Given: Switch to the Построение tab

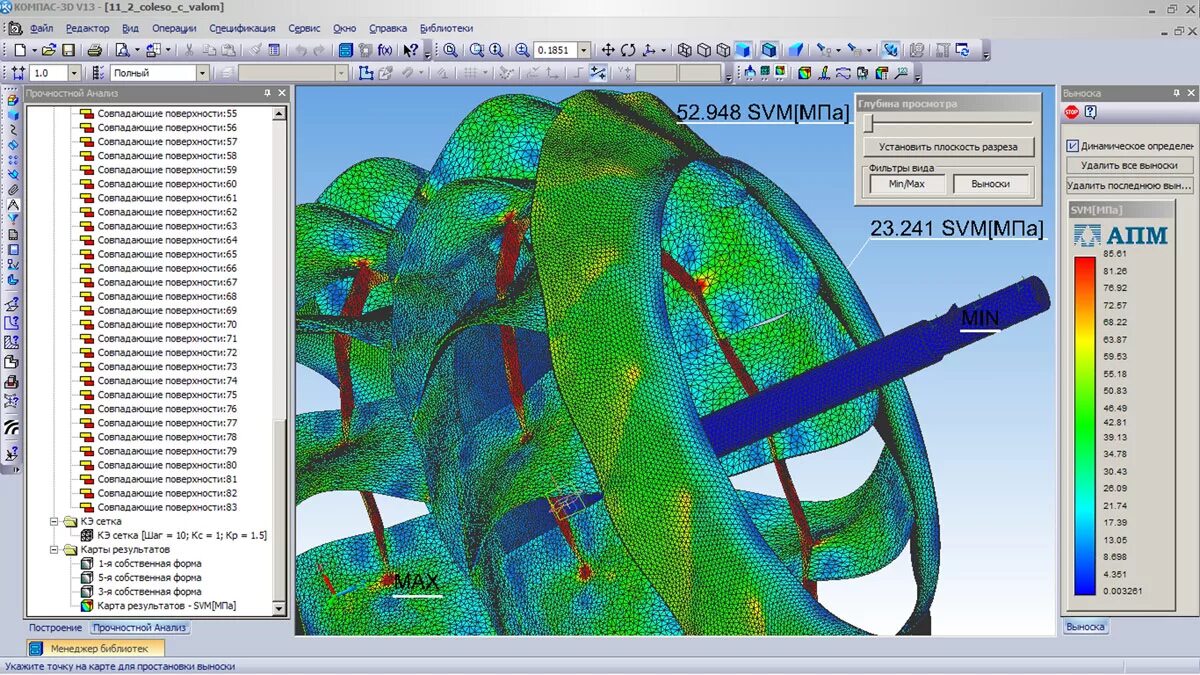Looking at the screenshot, I should tap(55, 628).
